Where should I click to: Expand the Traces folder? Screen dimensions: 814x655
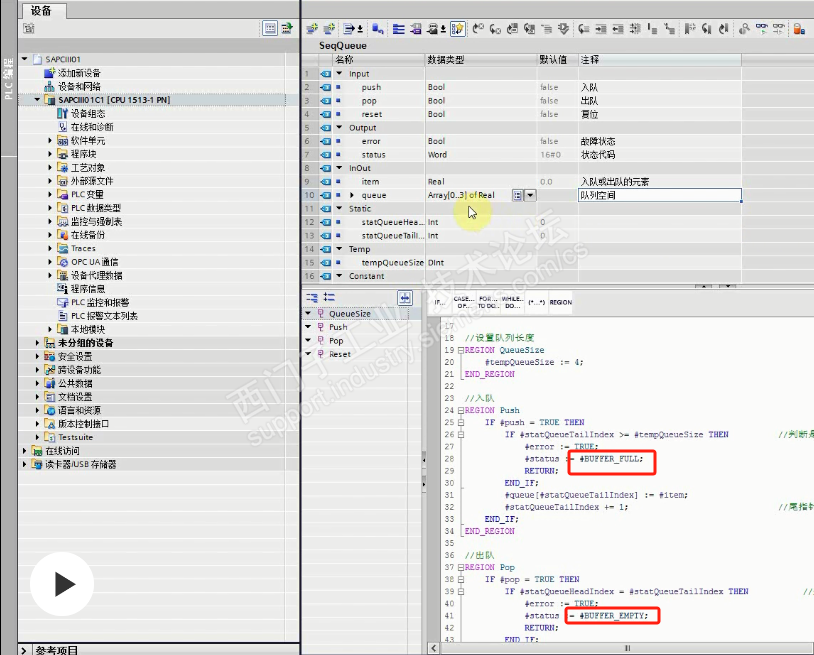50,248
